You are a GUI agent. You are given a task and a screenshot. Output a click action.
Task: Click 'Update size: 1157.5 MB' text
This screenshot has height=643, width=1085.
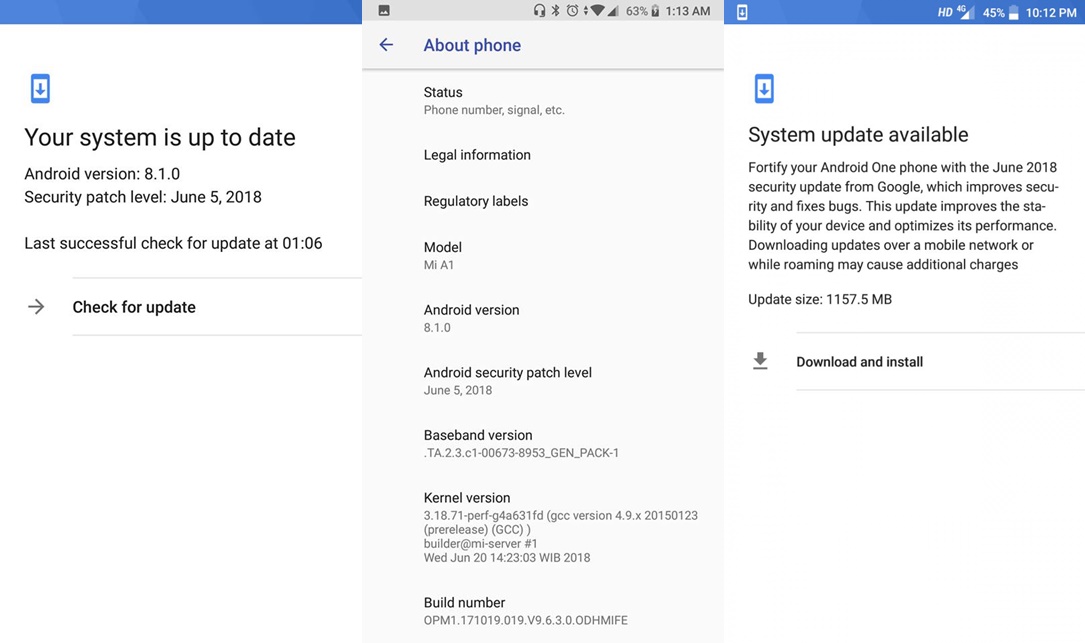click(x=820, y=300)
